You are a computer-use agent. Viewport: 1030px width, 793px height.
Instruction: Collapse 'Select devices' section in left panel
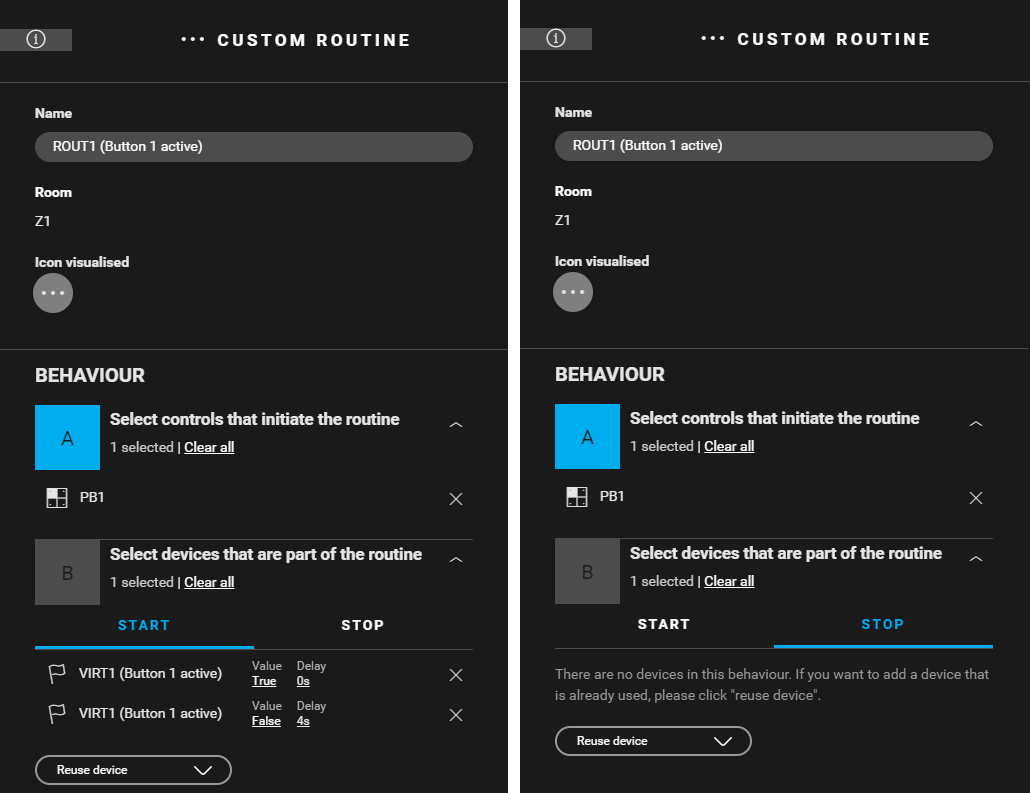(456, 560)
